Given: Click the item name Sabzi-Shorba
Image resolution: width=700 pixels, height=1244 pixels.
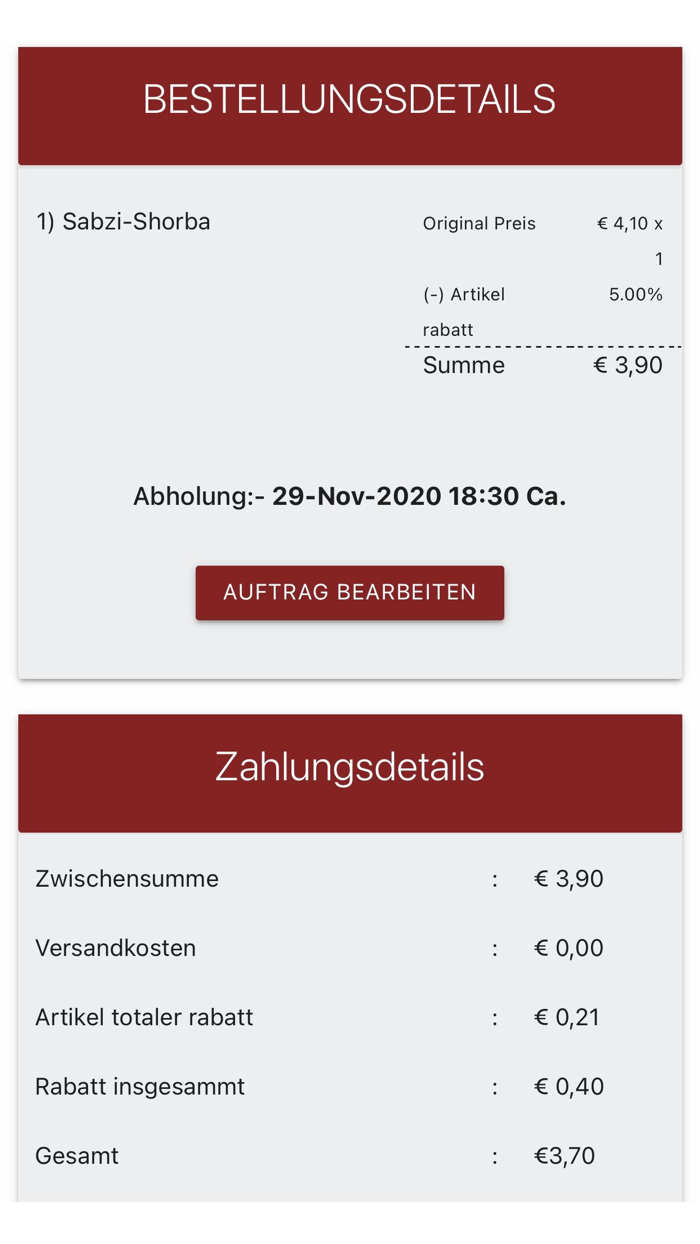Looking at the screenshot, I should 122,222.
